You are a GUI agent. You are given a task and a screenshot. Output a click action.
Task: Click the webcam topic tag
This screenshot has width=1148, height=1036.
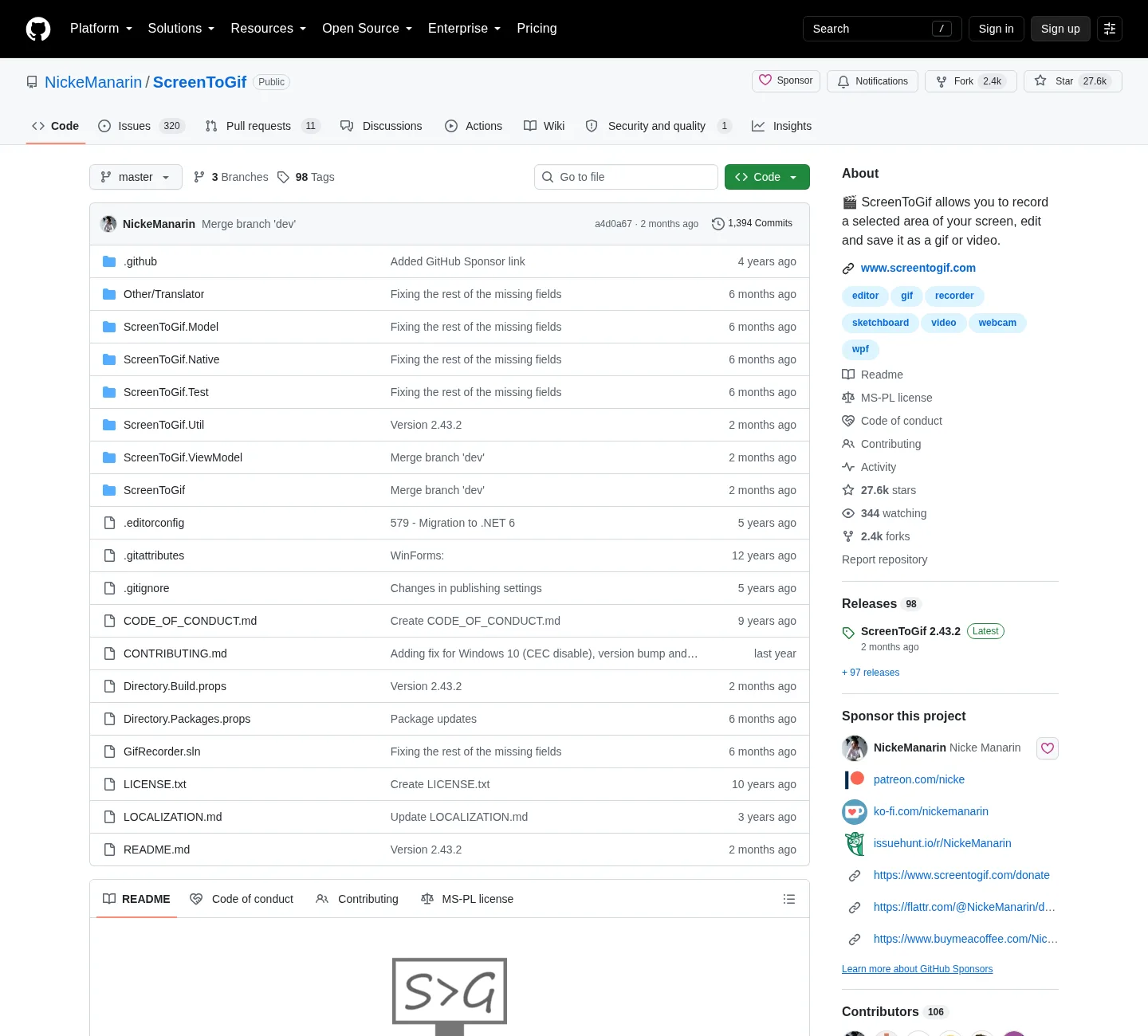[x=997, y=323]
